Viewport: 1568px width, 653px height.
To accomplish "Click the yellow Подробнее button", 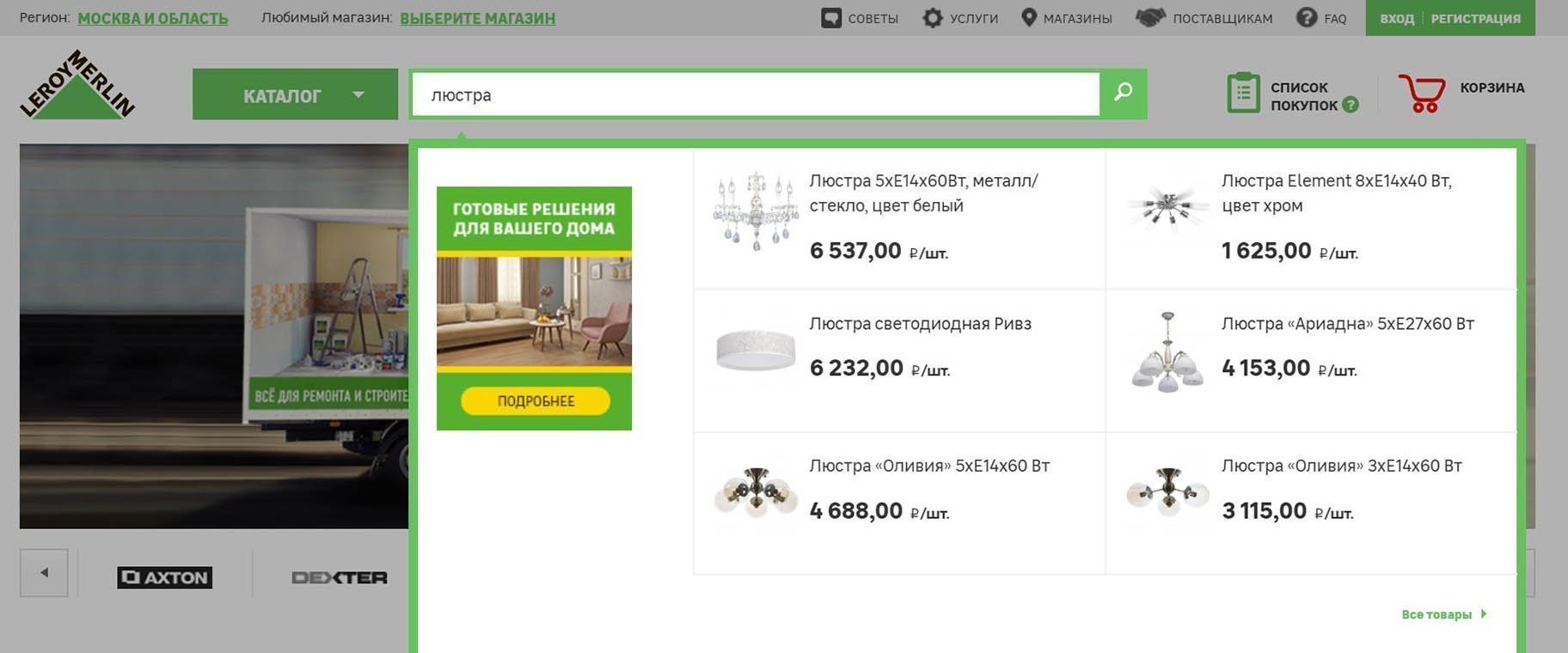I will 536,401.
